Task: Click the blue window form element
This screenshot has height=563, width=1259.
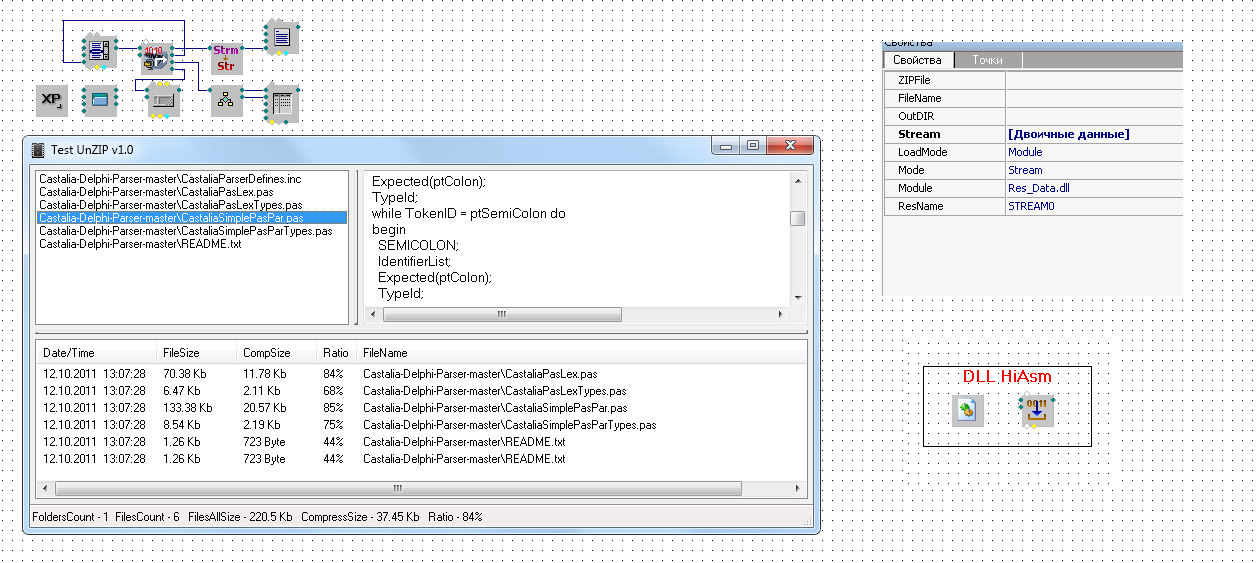Action: click(x=99, y=99)
